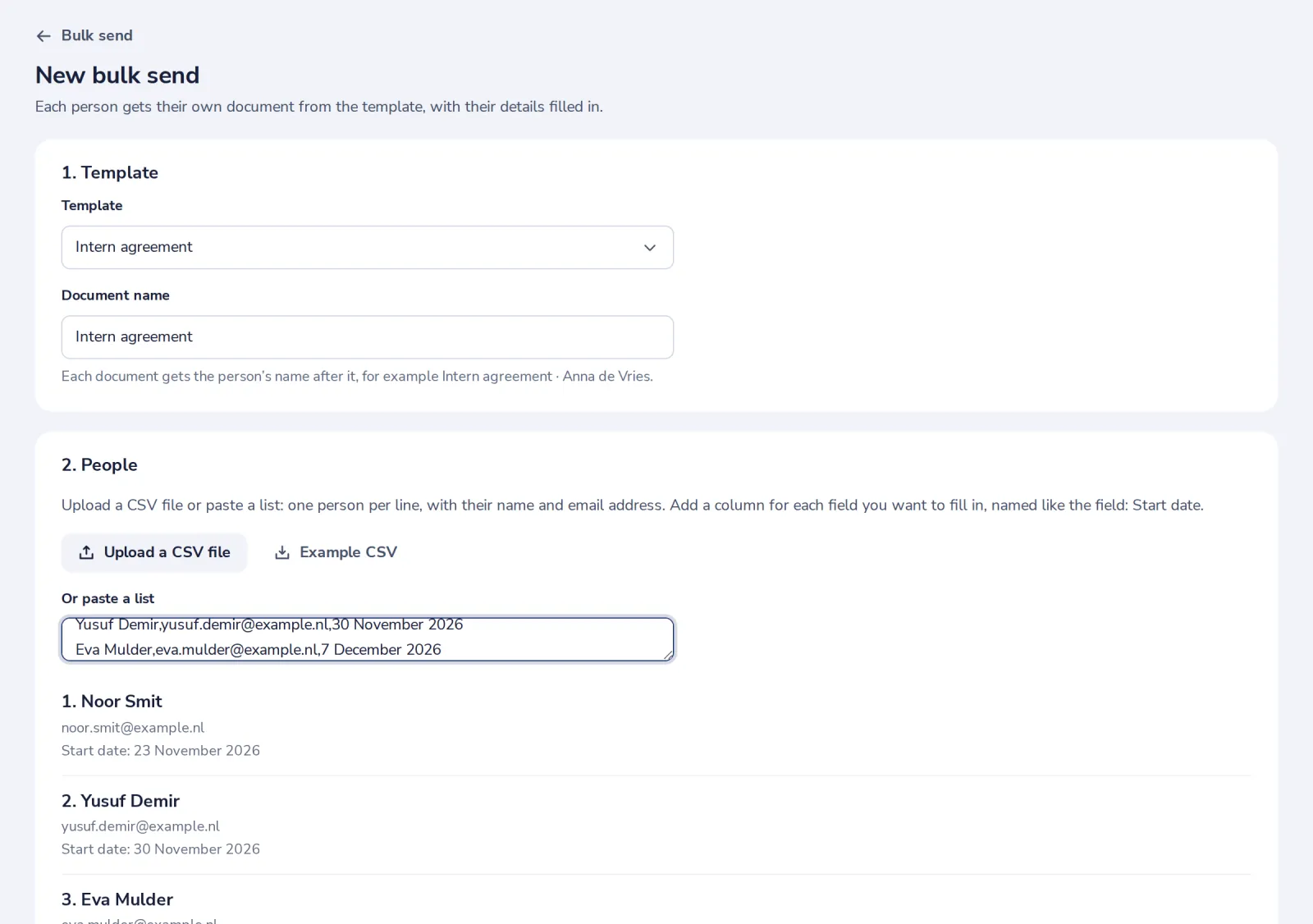Click Start date: 23 November 2026
The width and height of the screenshot is (1313, 924).
[x=161, y=751]
